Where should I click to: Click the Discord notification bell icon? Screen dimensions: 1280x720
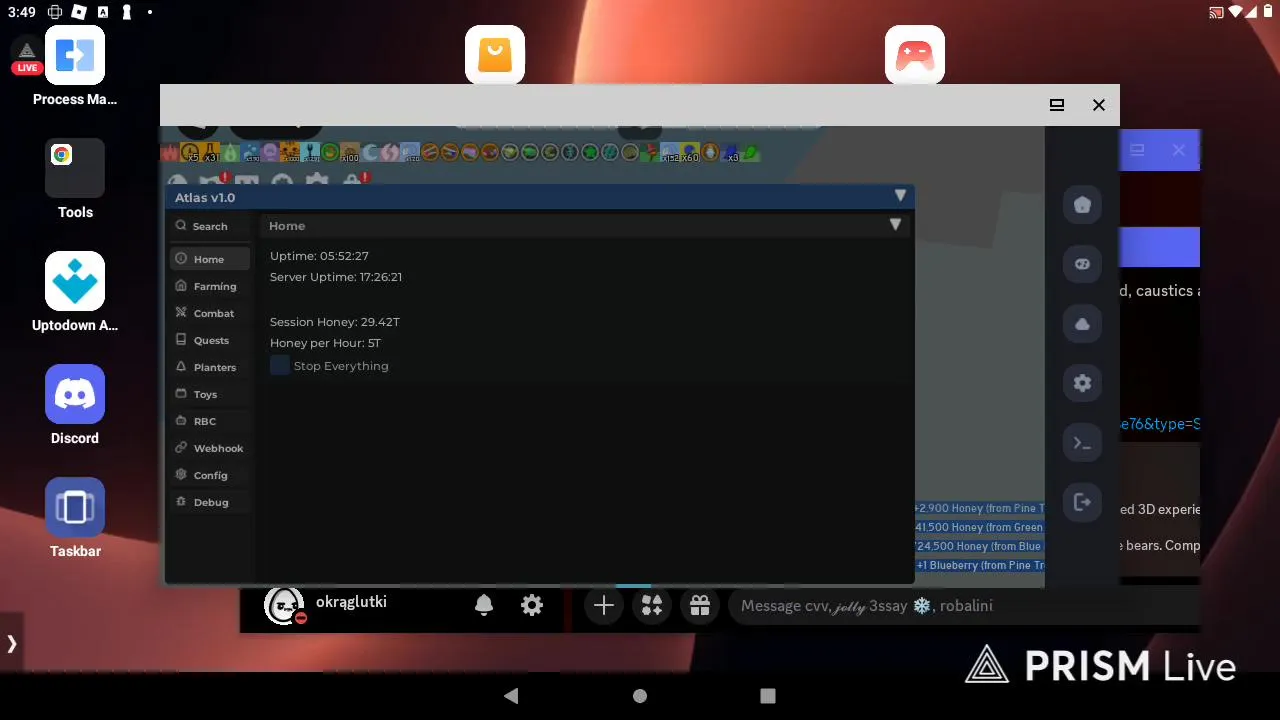pyautogui.click(x=484, y=605)
